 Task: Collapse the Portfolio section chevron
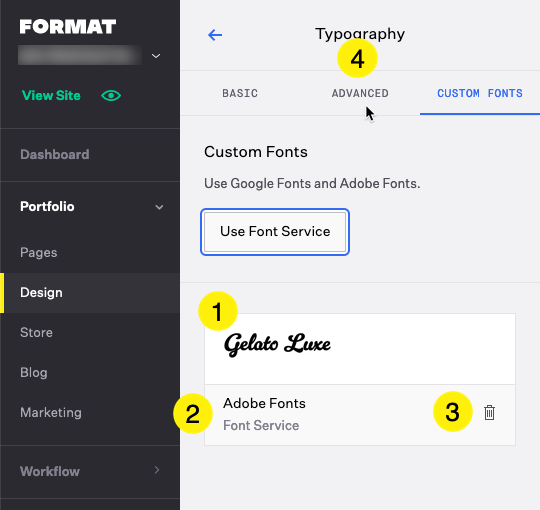click(159, 207)
